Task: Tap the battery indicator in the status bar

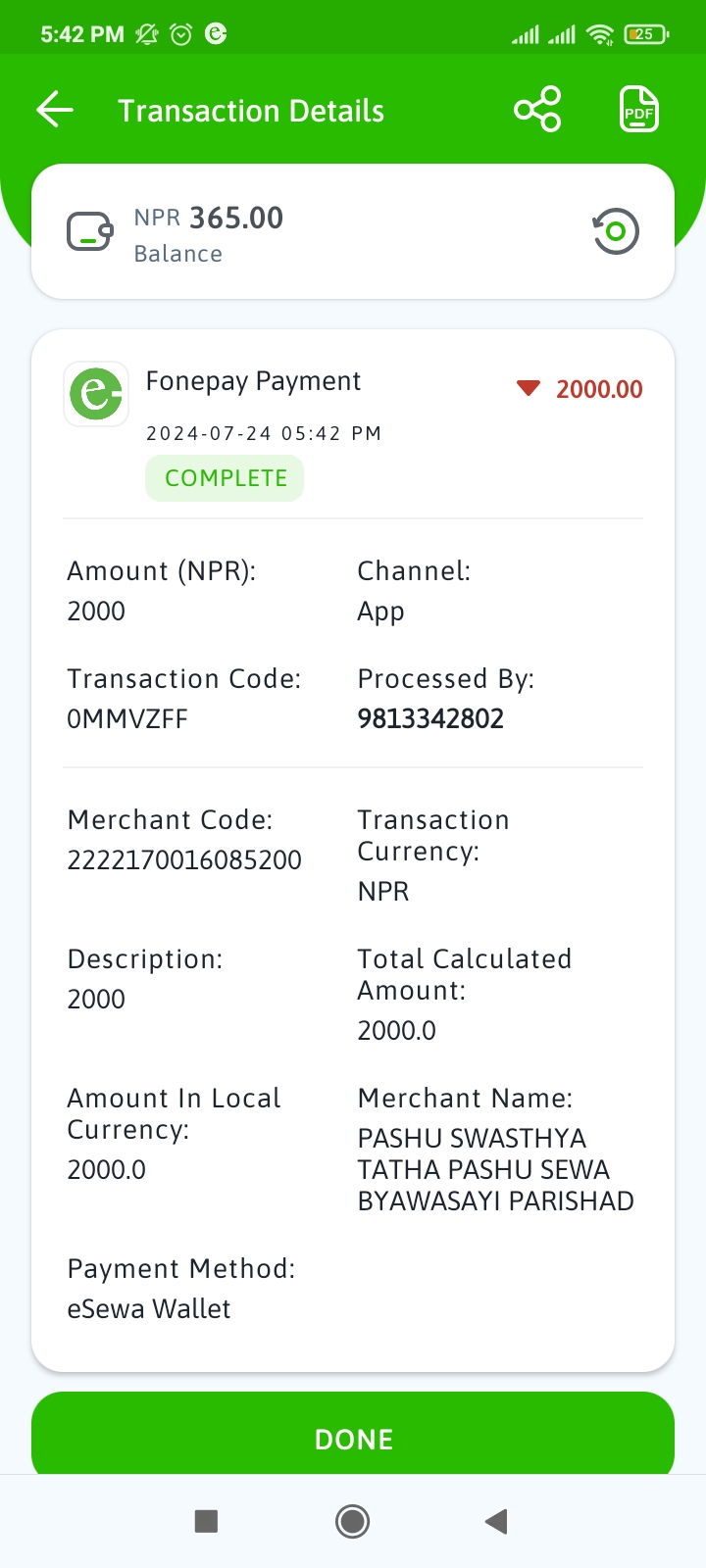Action: (x=646, y=34)
